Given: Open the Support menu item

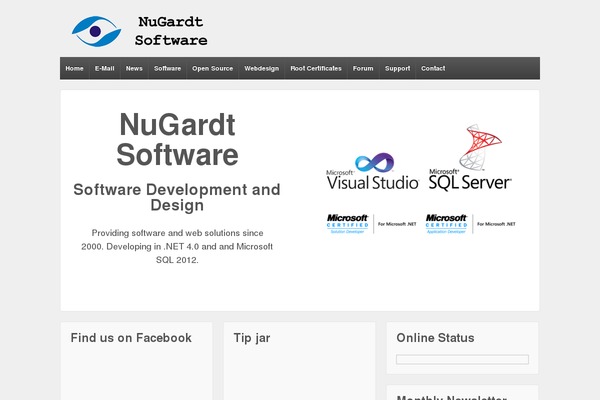Looking at the screenshot, I should 397,69.
